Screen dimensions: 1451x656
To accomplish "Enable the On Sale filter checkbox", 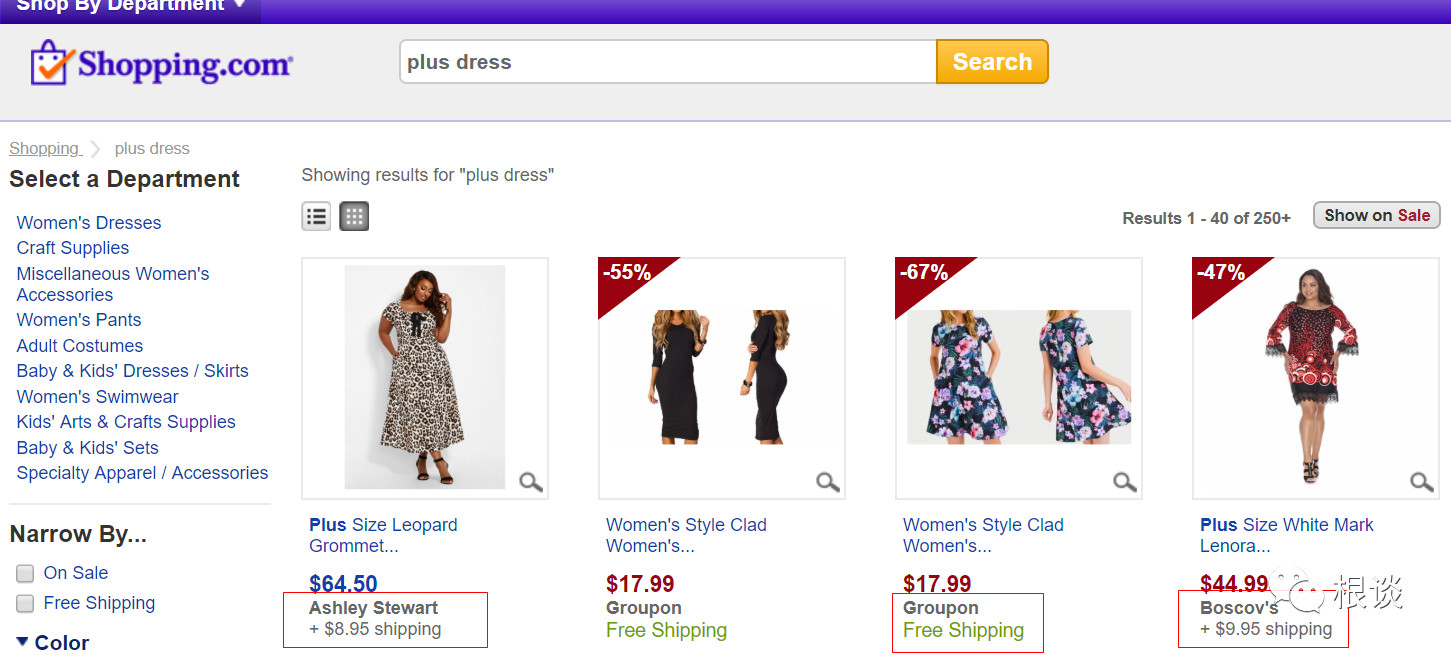I will tap(25, 573).
